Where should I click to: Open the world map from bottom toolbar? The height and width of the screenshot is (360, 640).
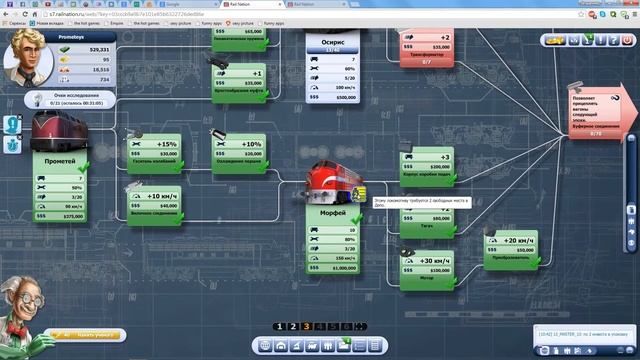pyautogui.click(x=265, y=346)
